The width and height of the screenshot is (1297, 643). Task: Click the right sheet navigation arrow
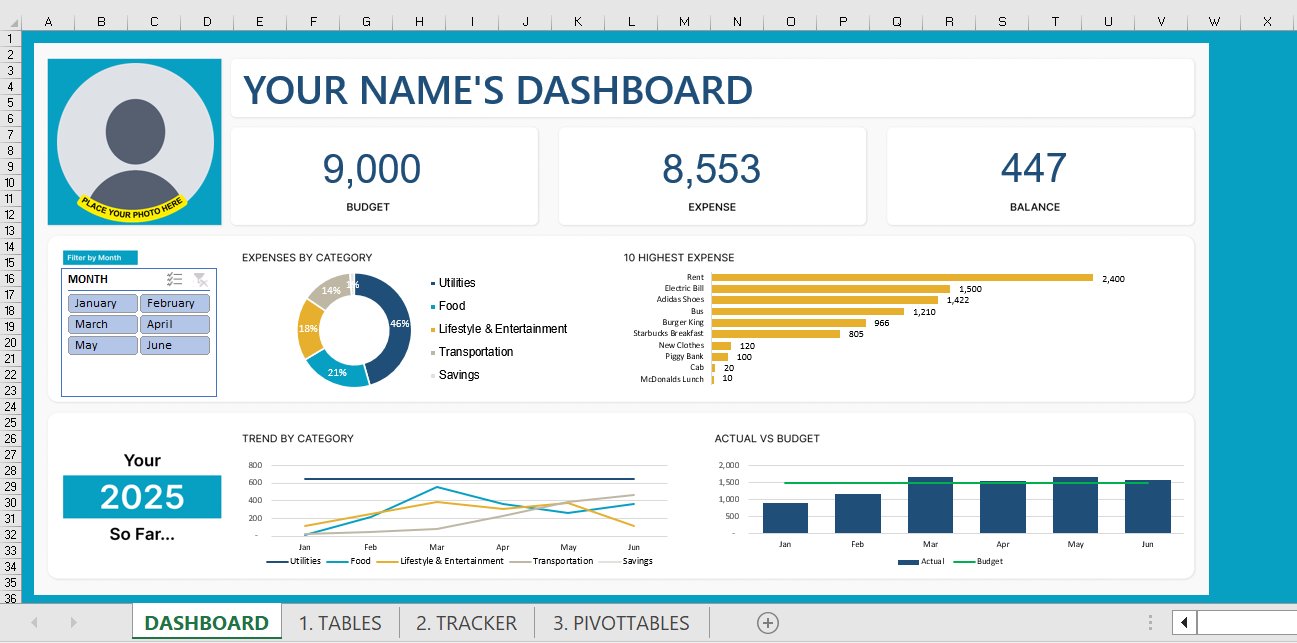click(x=74, y=622)
